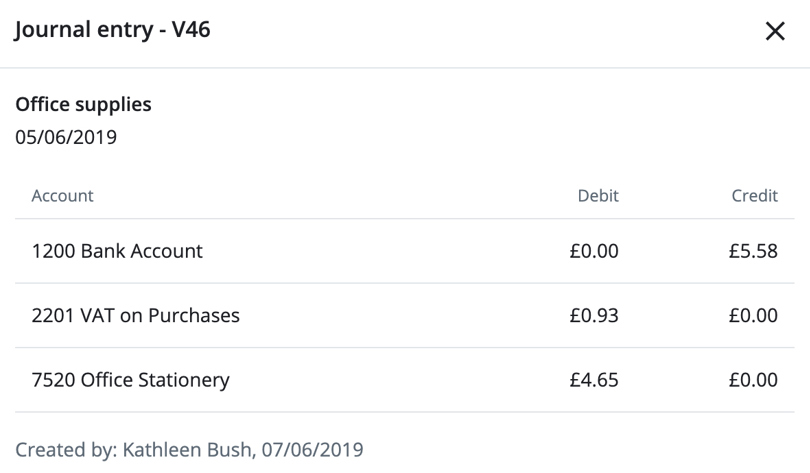Click the entry date 05/06/2019
810x473 pixels.
pyautogui.click(x=66, y=138)
